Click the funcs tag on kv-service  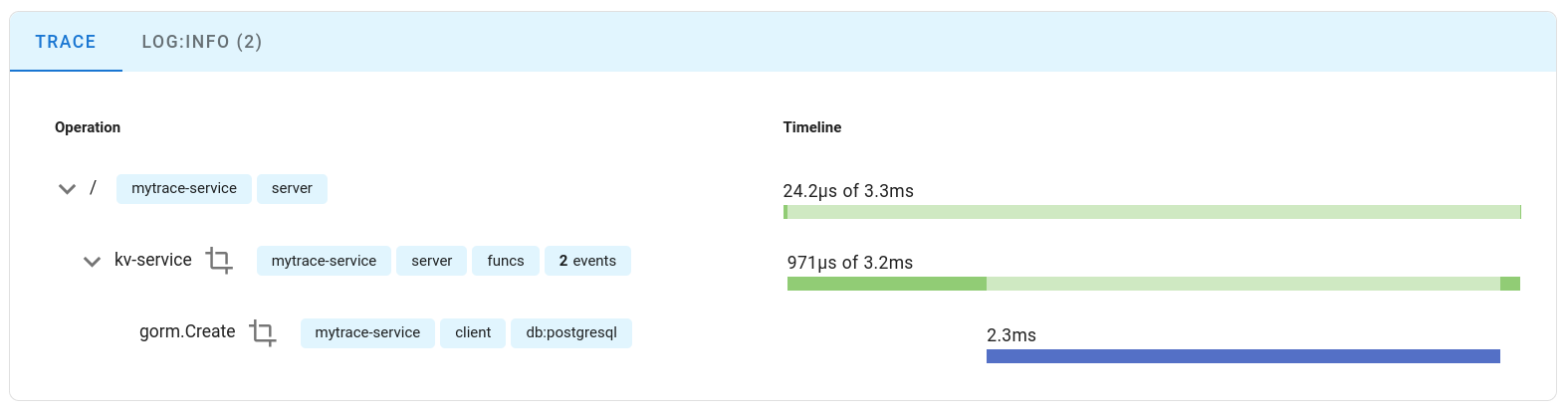tap(506, 261)
